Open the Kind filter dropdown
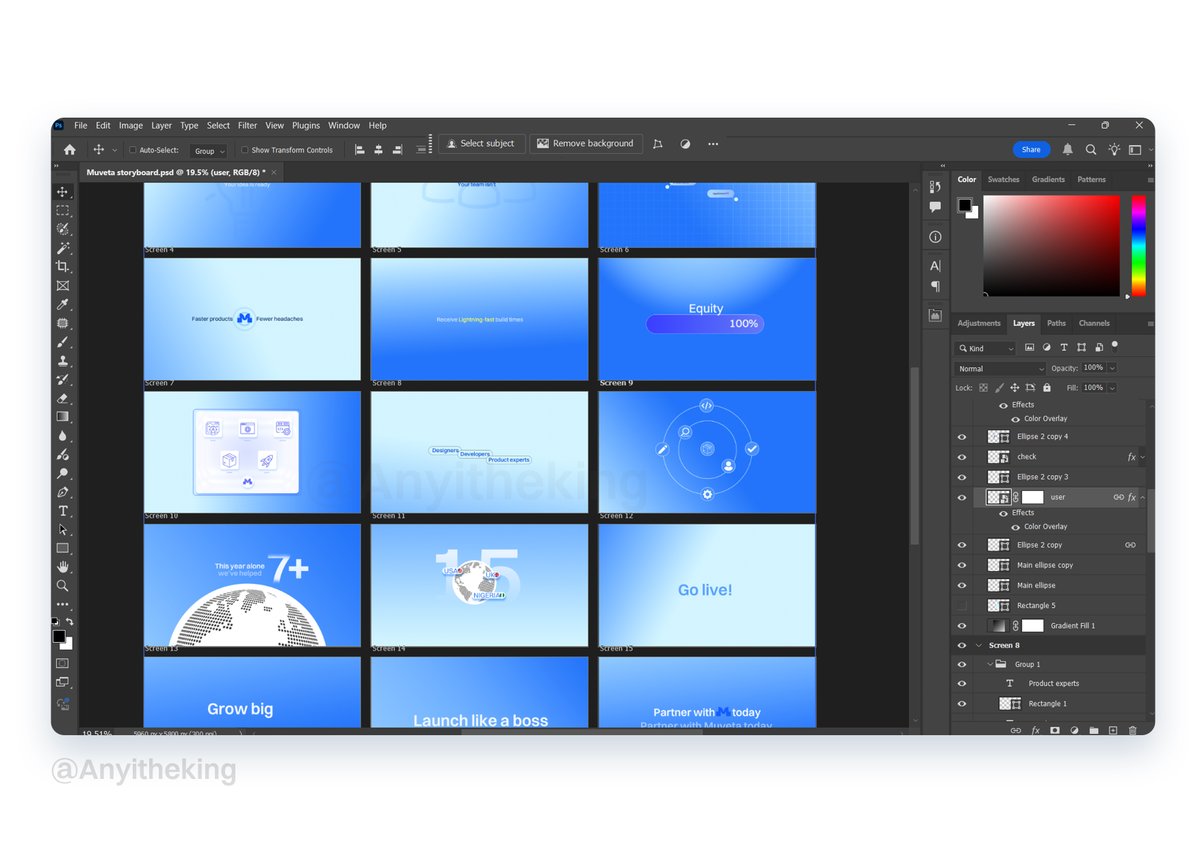 [986, 348]
